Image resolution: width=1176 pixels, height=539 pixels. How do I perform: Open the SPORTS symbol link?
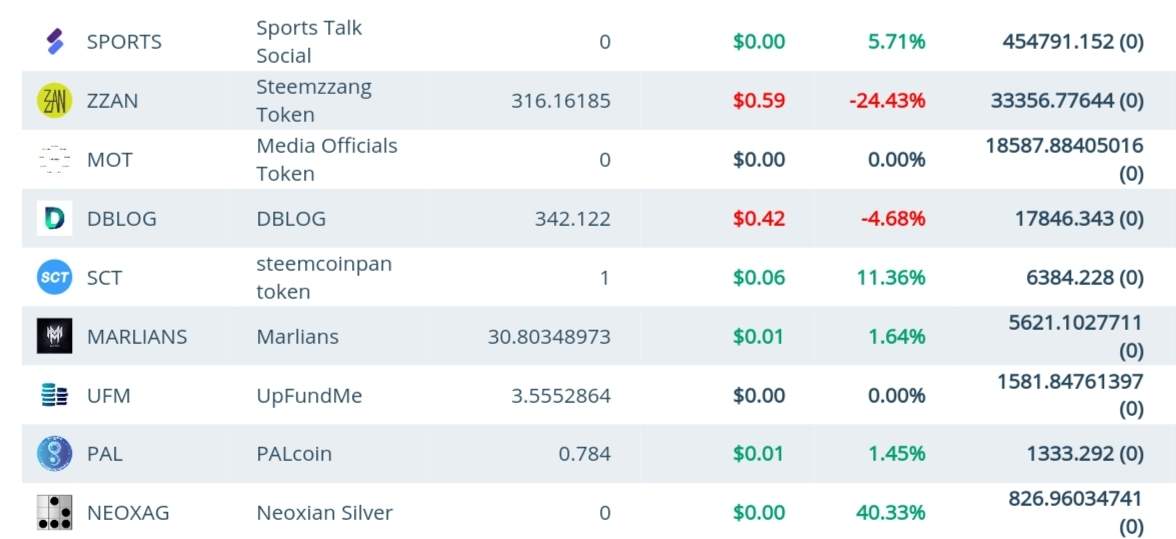click(124, 41)
